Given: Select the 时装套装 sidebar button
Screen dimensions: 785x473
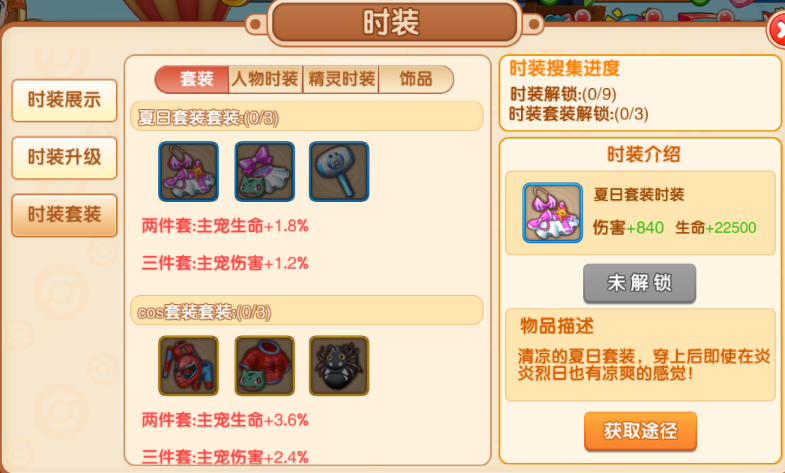Looking at the screenshot, I should click(65, 215).
